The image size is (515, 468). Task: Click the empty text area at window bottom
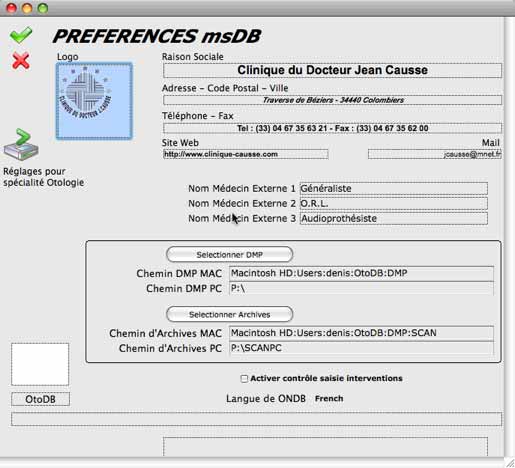pyautogui.click(x=325, y=447)
